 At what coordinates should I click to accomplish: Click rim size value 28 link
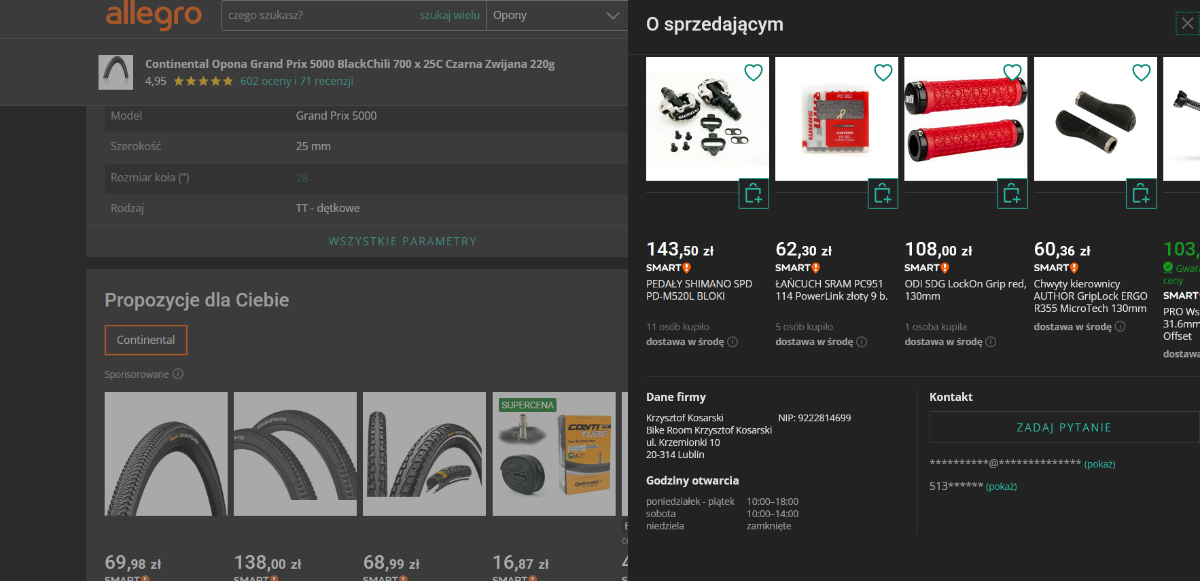(302, 178)
